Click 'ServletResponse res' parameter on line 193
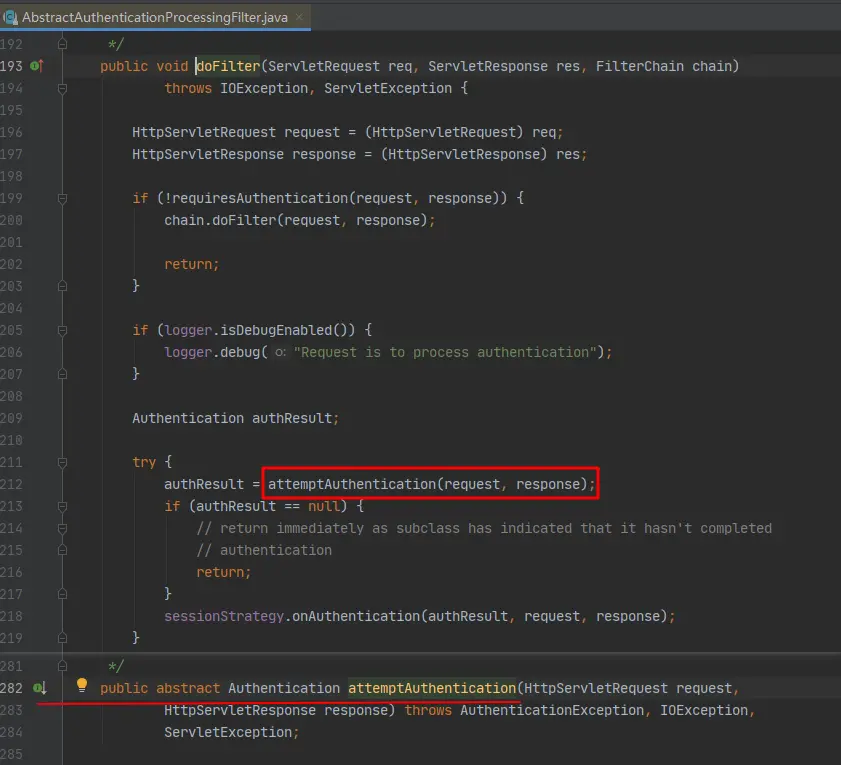 (504, 66)
